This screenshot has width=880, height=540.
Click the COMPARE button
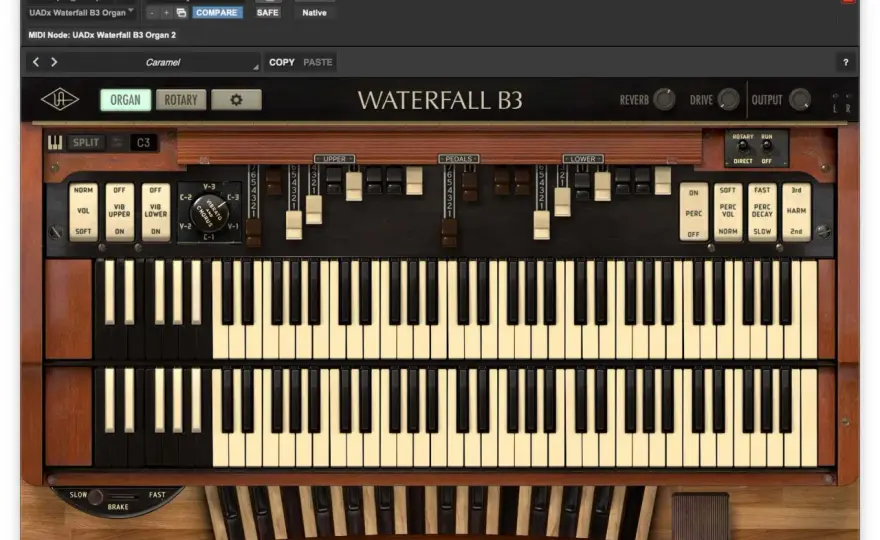pyautogui.click(x=217, y=12)
